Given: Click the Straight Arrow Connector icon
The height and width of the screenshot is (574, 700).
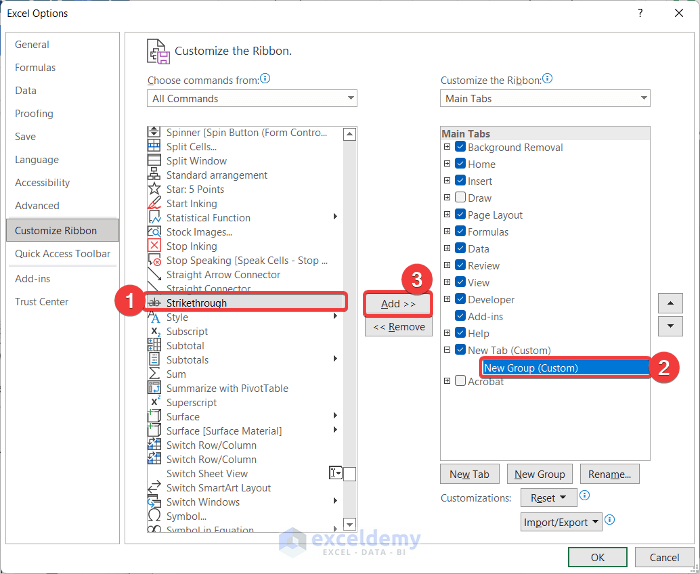Looking at the screenshot, I should 154,274.
